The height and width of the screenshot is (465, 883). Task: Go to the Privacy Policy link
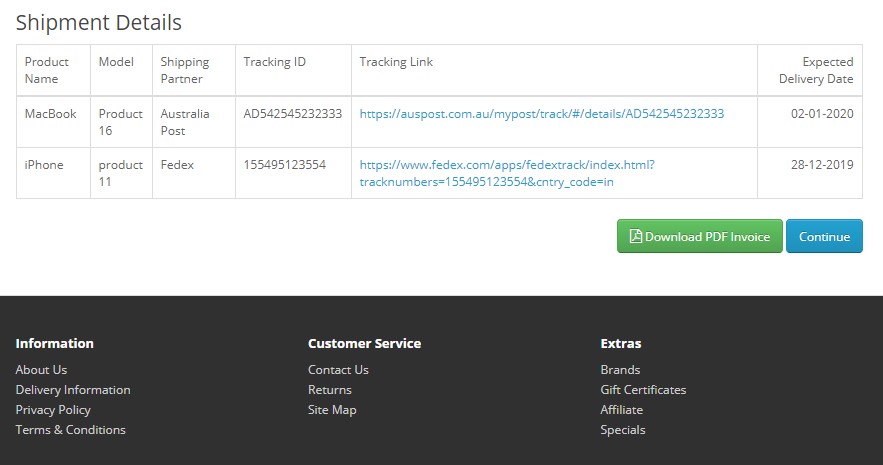53,410
